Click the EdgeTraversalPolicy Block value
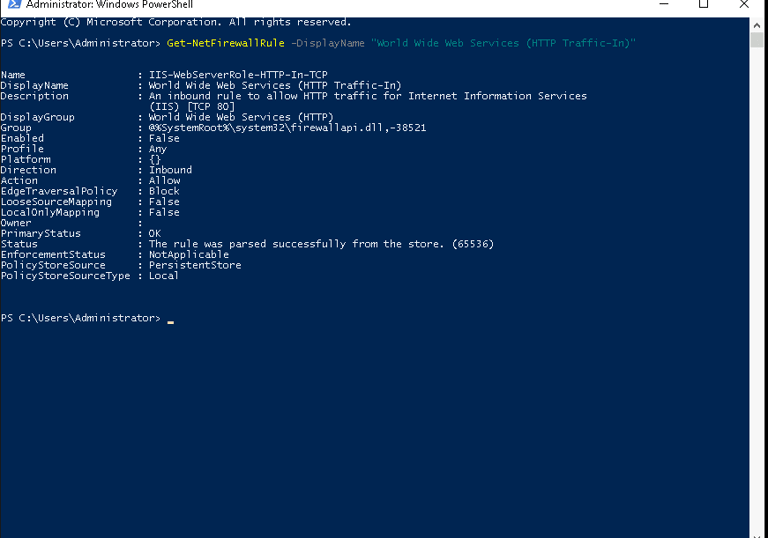768x538 pixels. tap(164, 191)
